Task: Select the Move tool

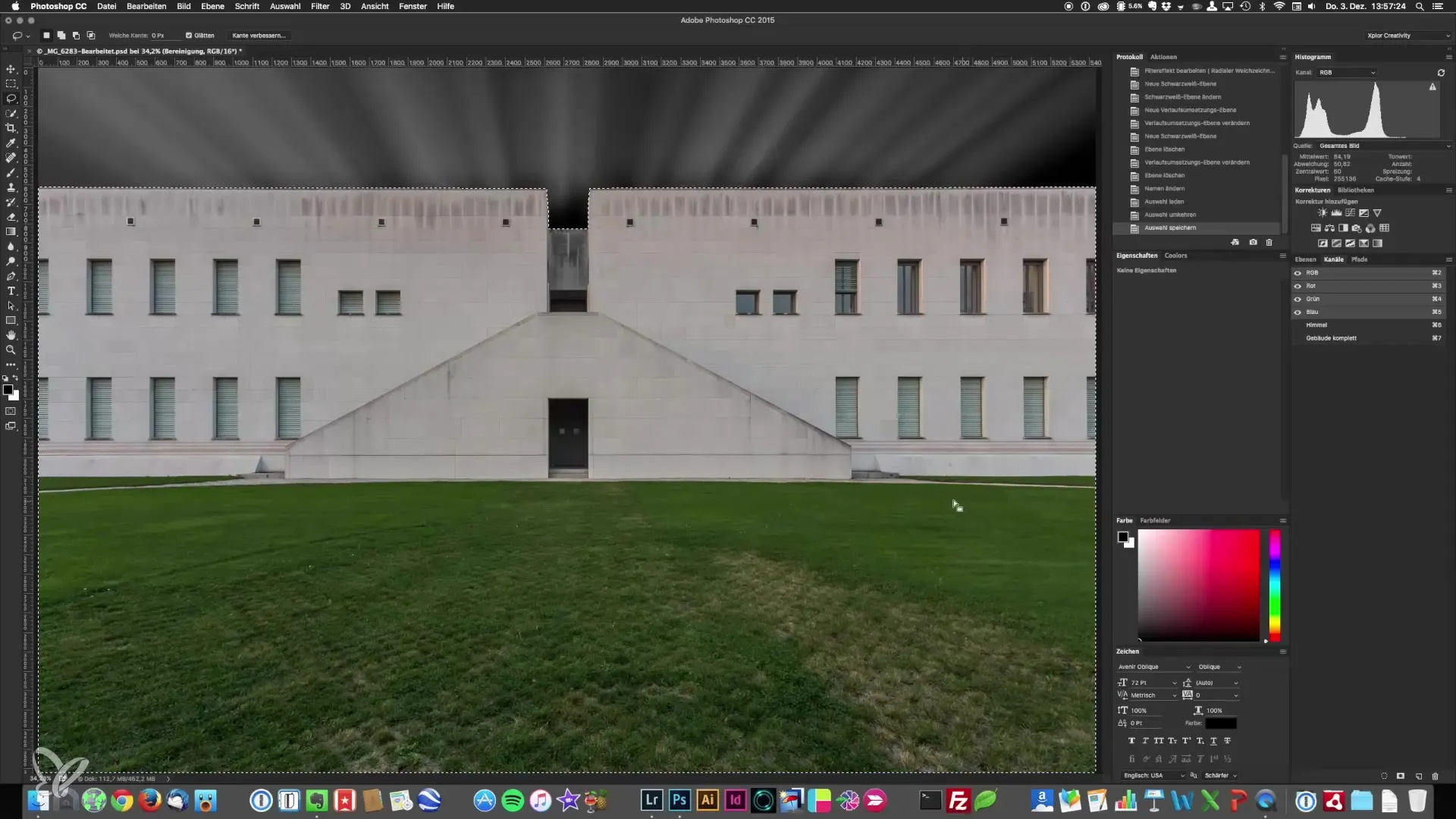Action: pos(11,69)
